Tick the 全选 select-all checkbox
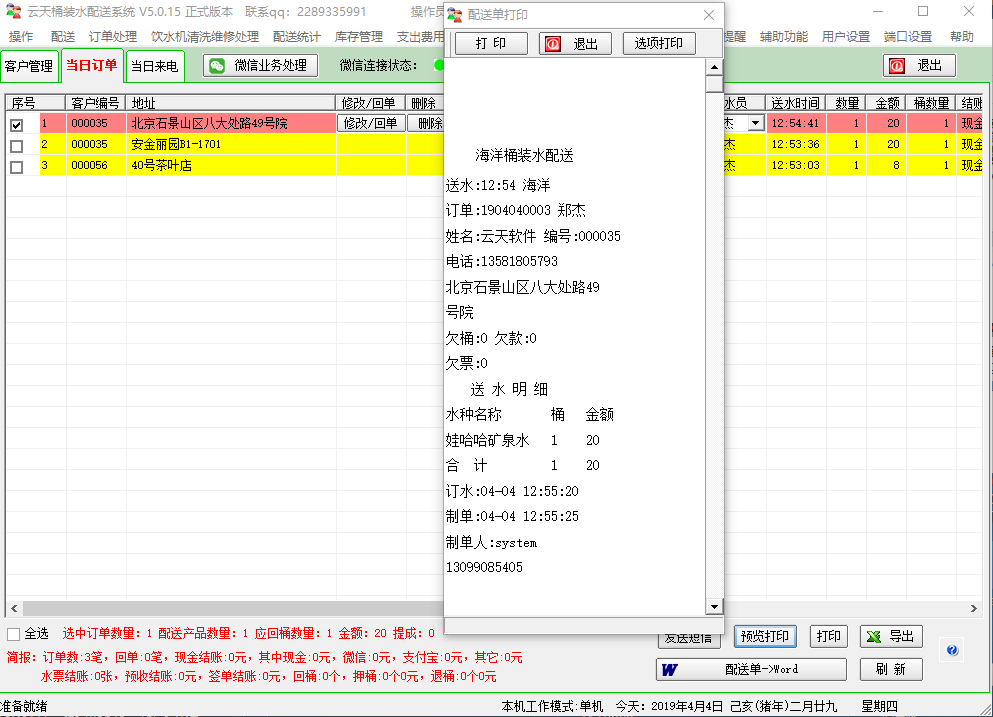This screenshot has height=717, width=993. 13,634
